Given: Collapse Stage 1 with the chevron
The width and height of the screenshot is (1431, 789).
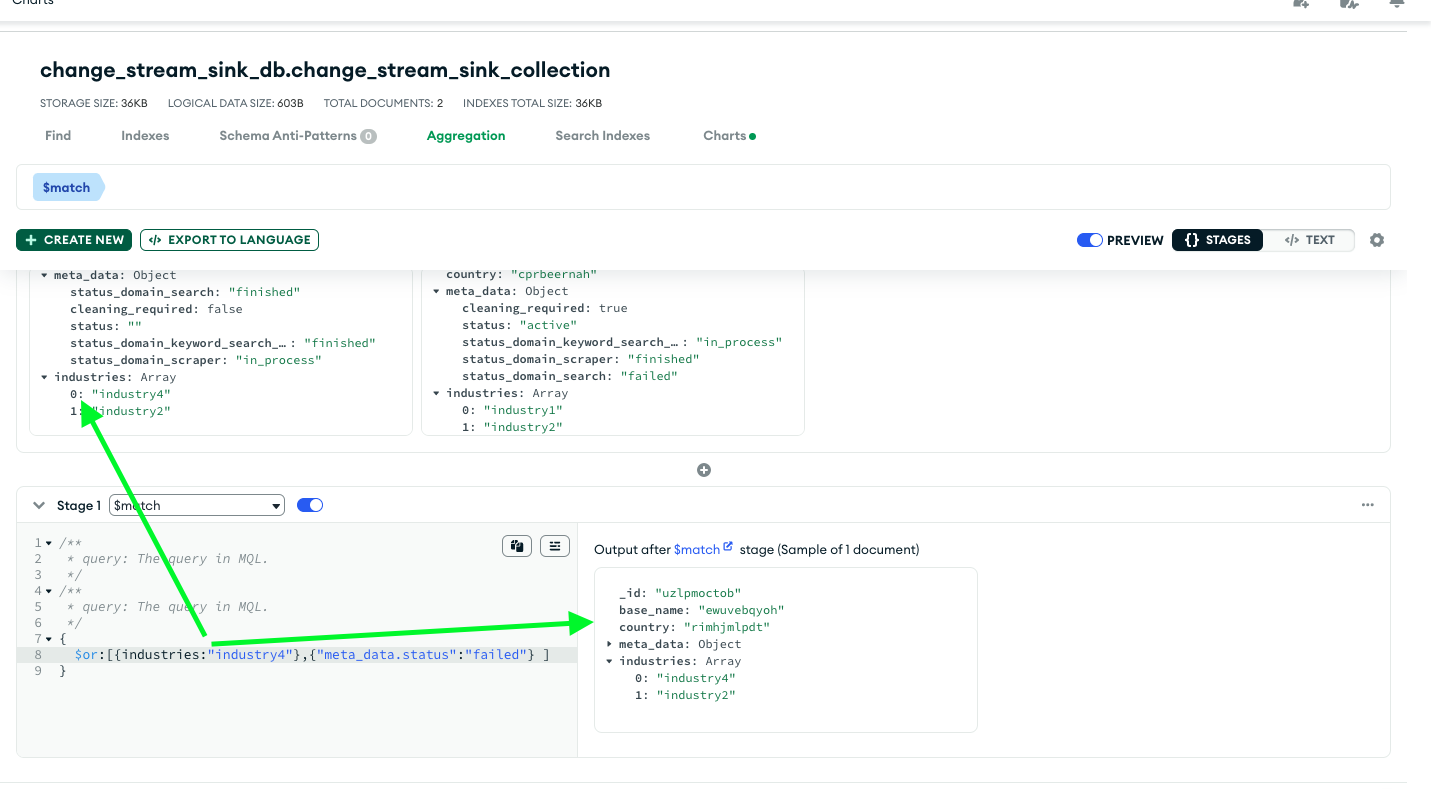Looking at the screenshot, I should (39, 505).
